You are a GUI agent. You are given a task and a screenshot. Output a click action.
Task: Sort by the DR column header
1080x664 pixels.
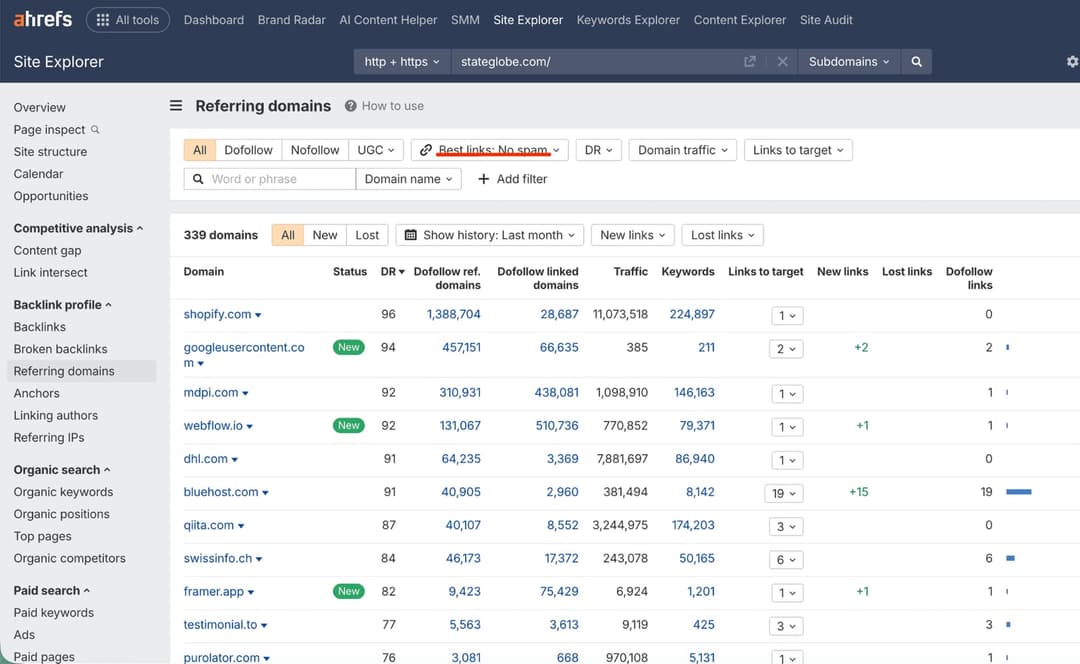click(392, 271)
